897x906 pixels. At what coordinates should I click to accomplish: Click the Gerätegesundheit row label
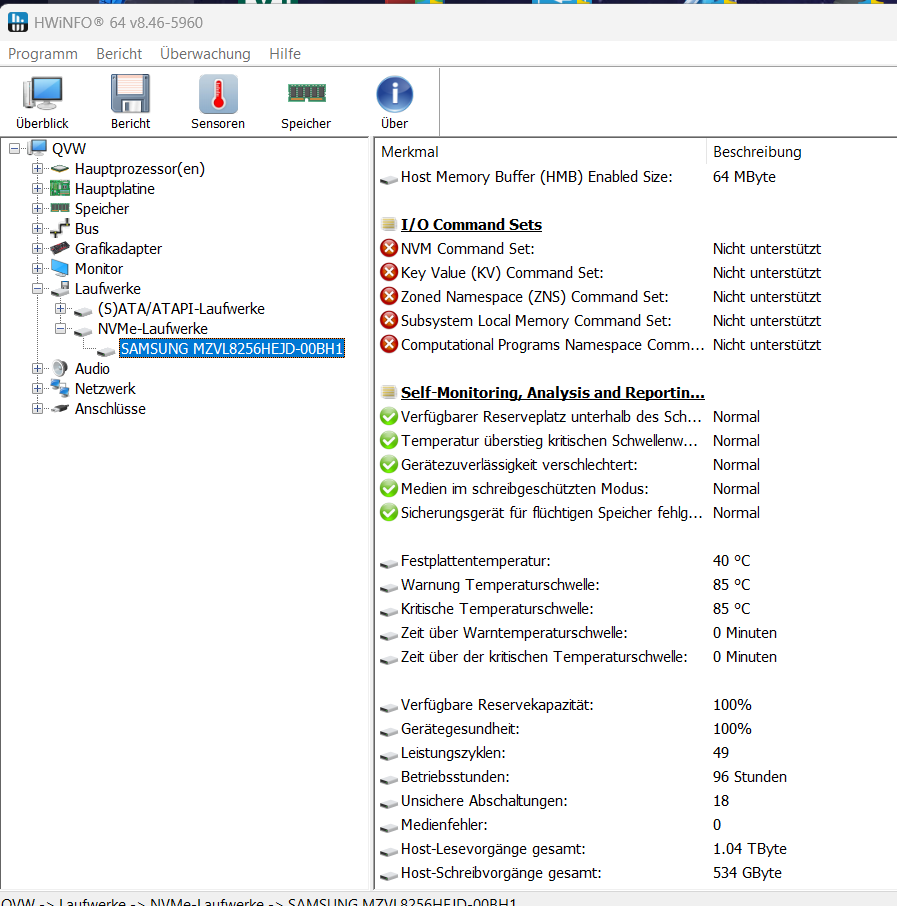point(460,729)
